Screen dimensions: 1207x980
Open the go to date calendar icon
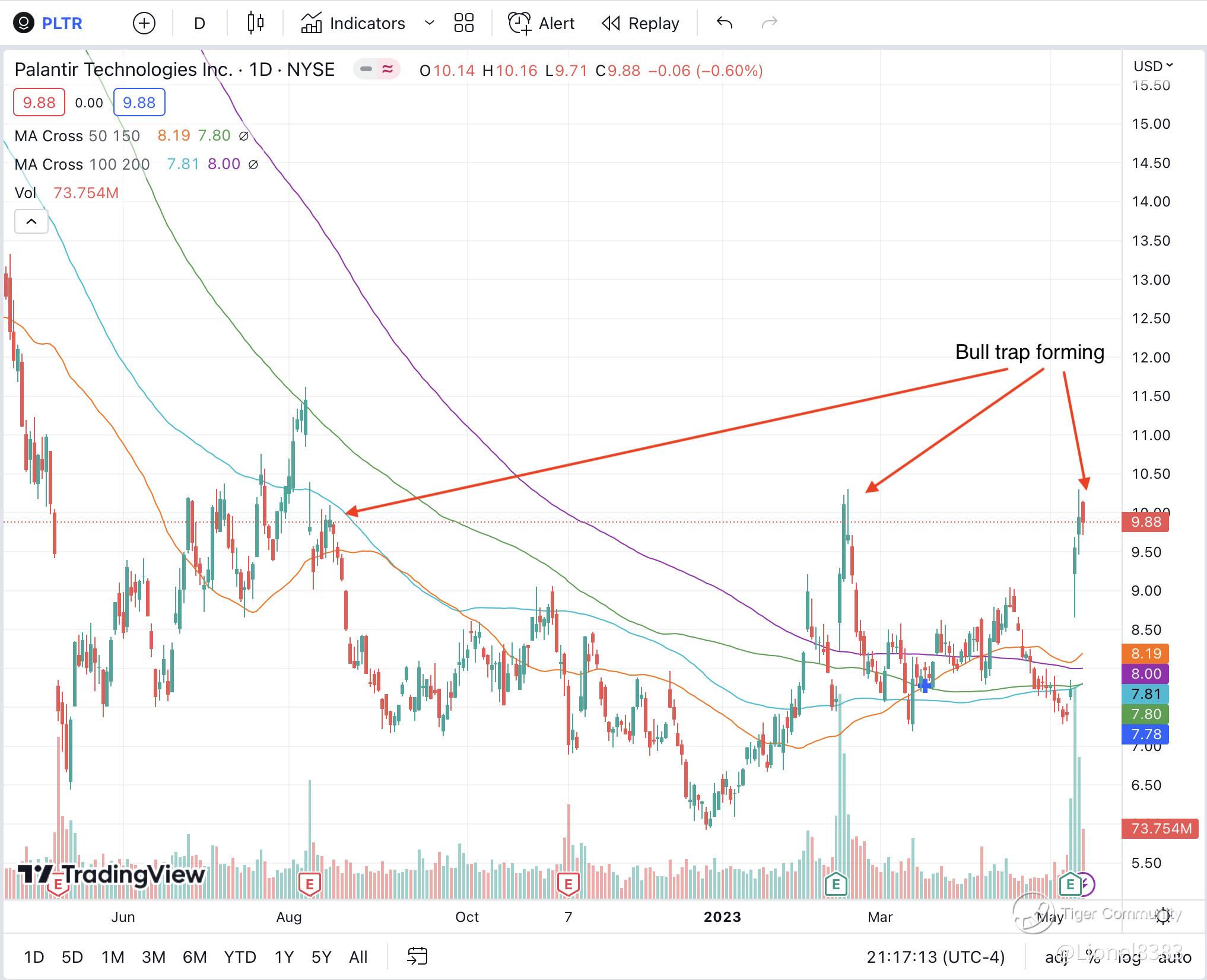417,957
